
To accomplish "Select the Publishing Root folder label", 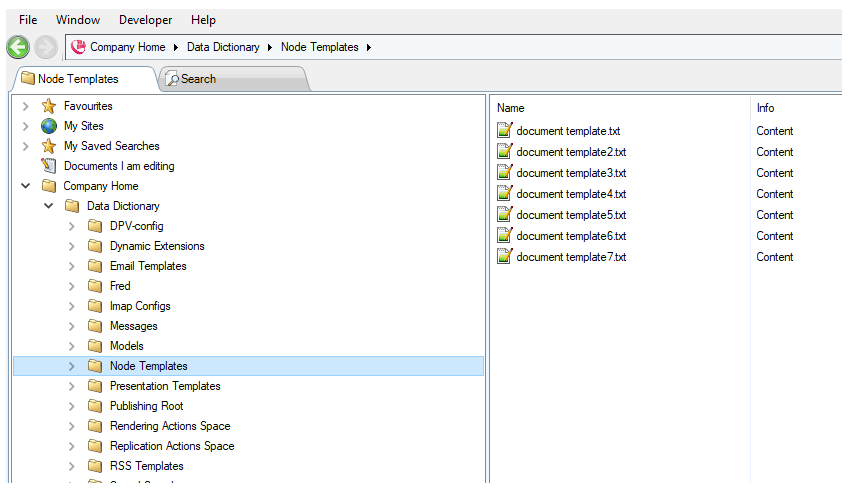I will click(x=146, y=406).
